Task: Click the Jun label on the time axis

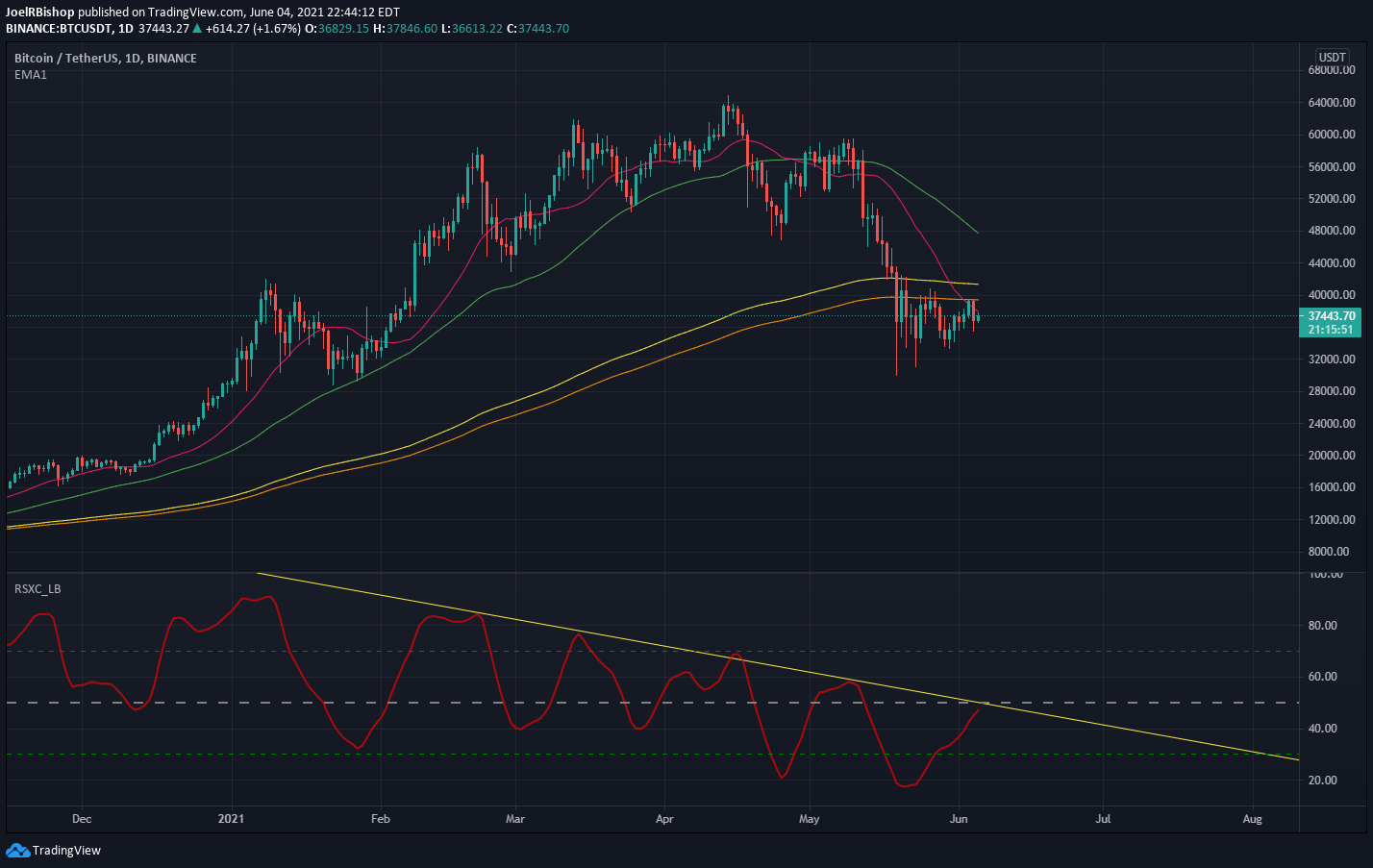Action: pyautogui.click(x=958, y=819)
